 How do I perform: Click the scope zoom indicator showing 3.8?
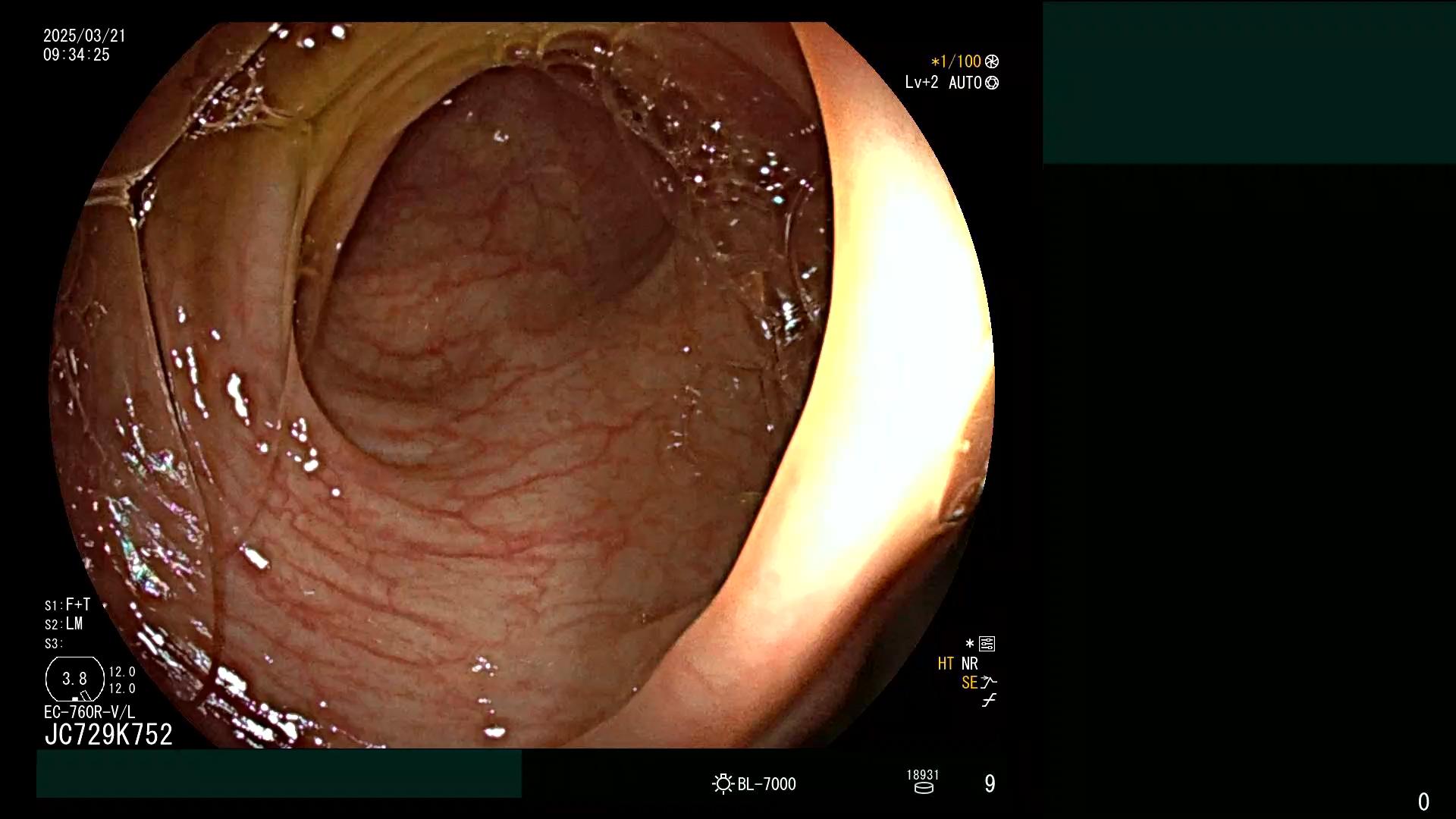[x=74, y=679]
